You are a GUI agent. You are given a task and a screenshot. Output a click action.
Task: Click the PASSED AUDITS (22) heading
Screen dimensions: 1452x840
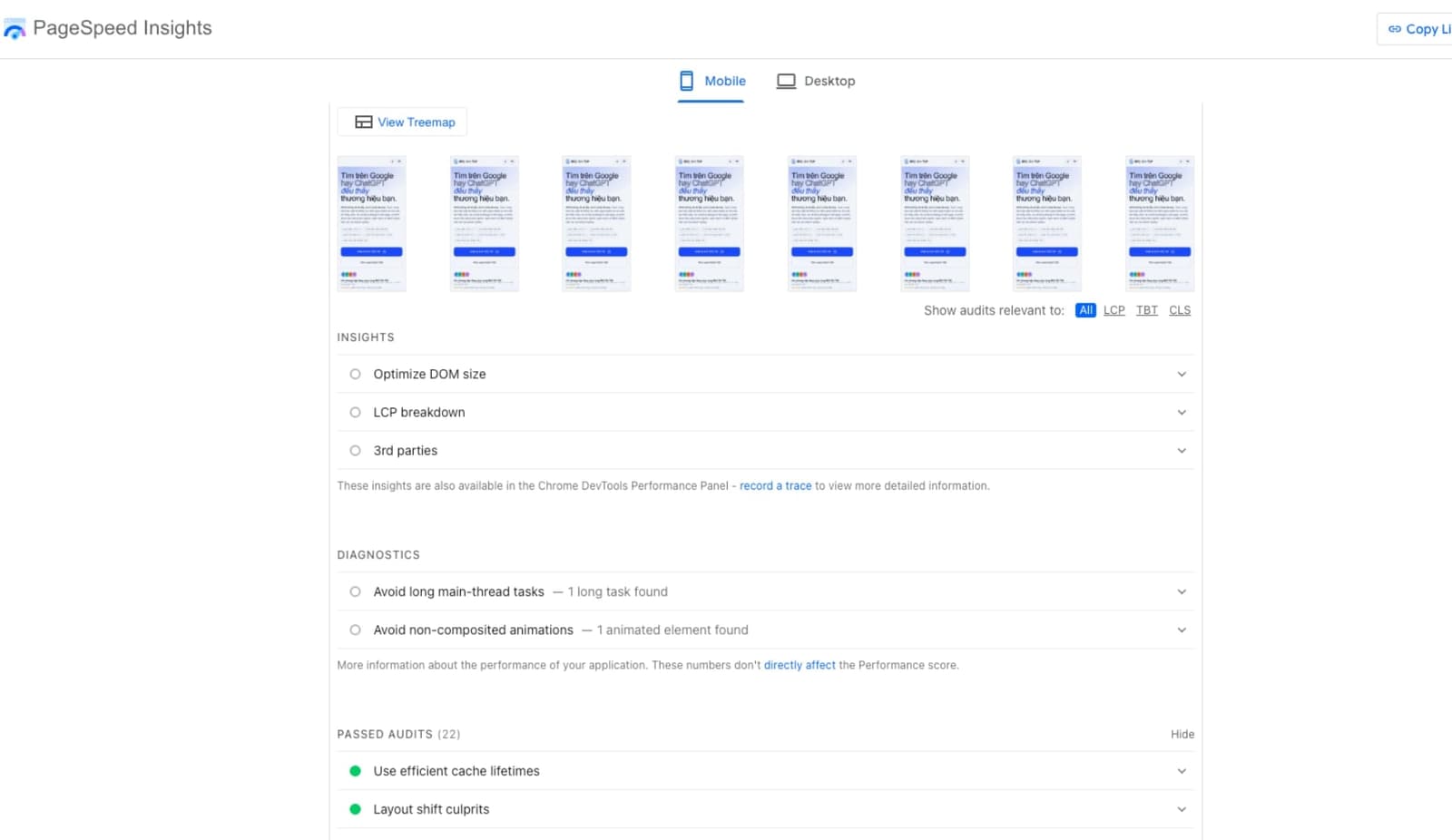point(398,734)
